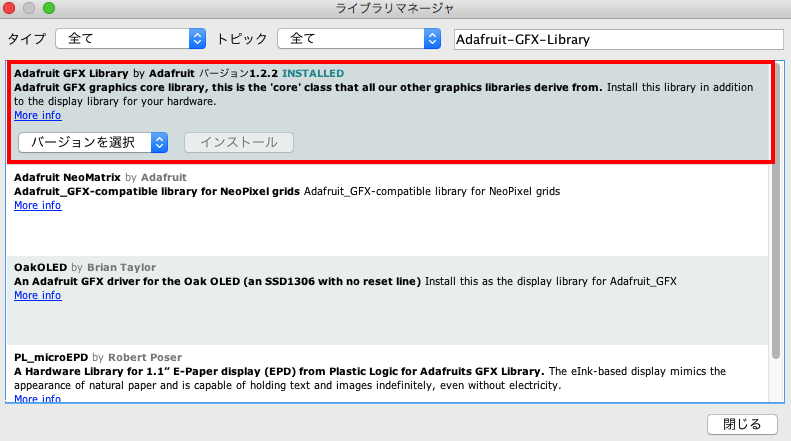The height and width of the screenshot is (441, 791).
Task: Click the NeoPixel grids description text
Action: 287,192
